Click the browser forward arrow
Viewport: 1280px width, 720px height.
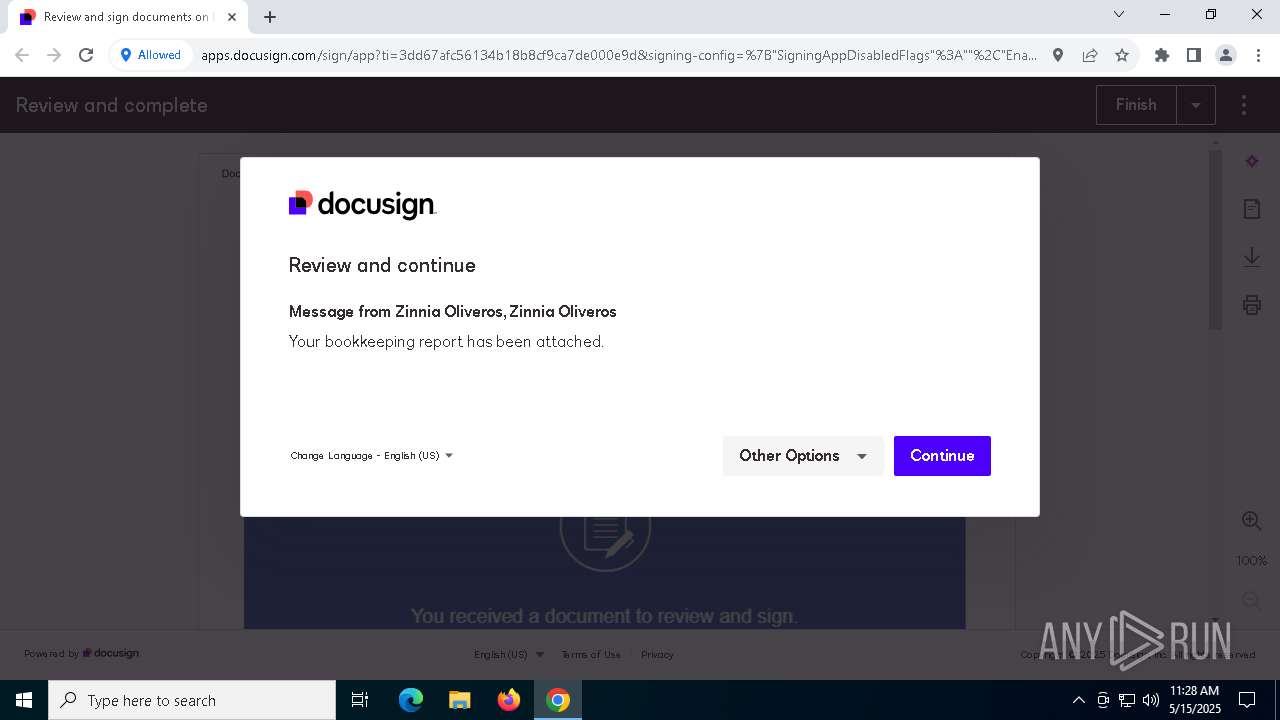coord(54,55)
